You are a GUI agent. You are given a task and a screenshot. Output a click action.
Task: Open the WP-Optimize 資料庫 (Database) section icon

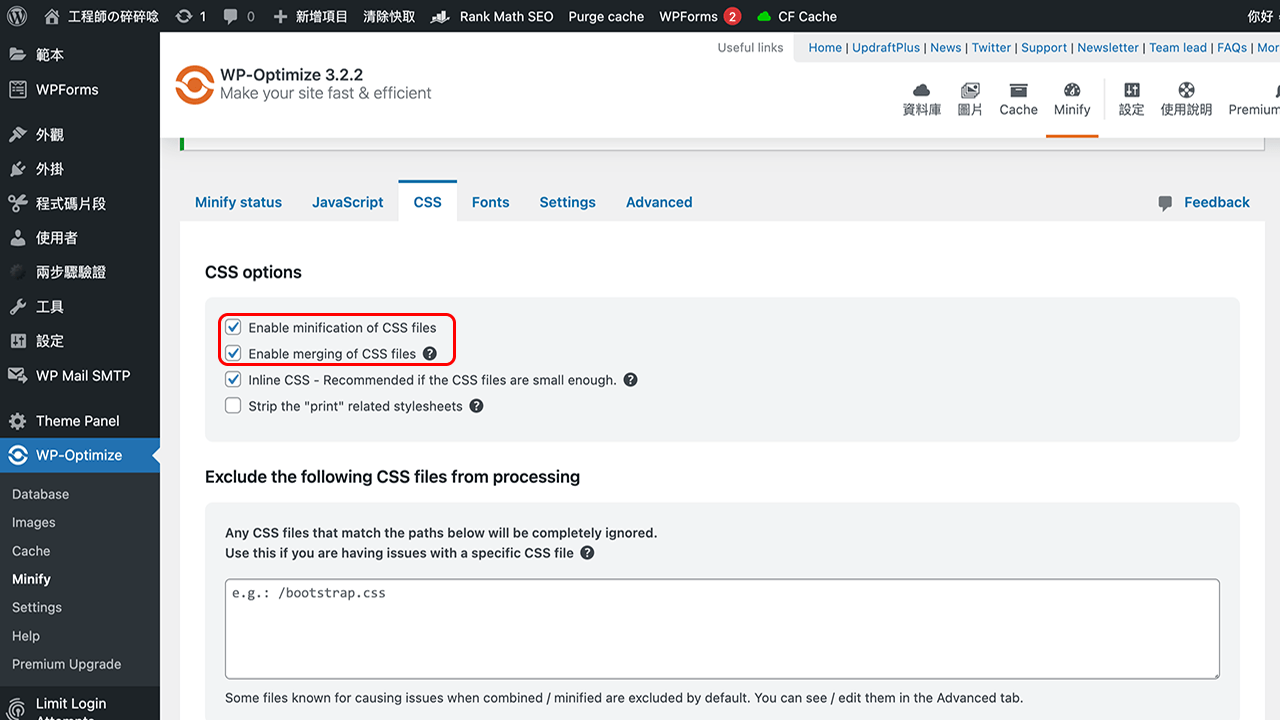(921, 99)
